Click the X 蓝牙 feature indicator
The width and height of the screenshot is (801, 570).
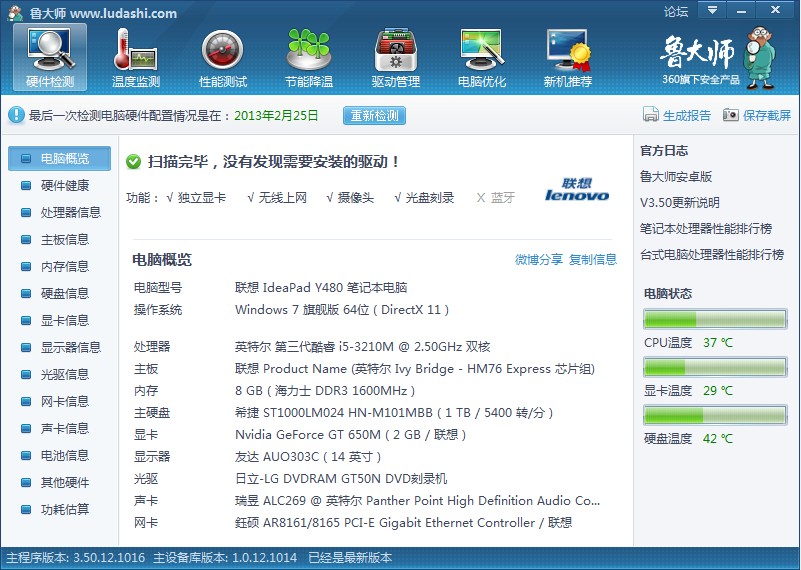click(496, 198)
